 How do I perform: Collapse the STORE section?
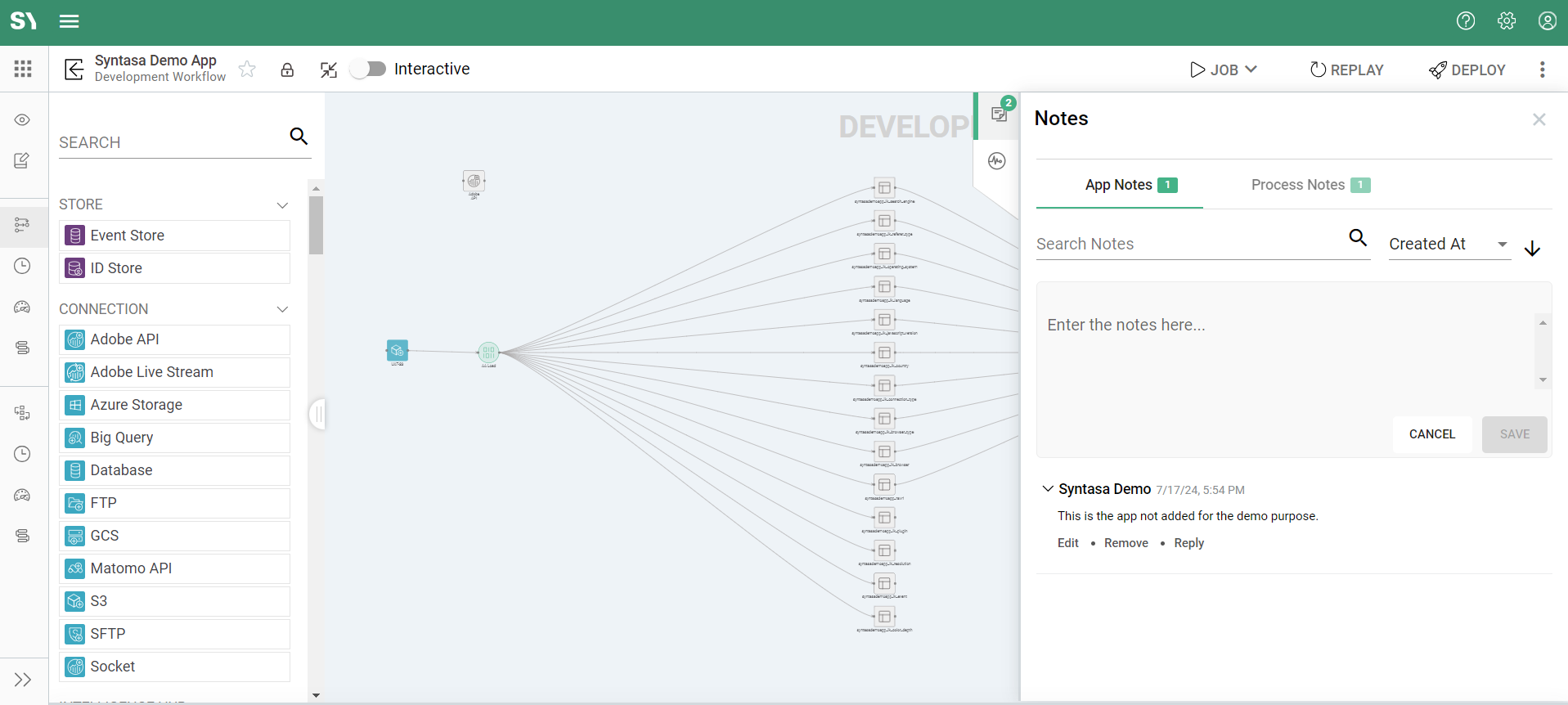tap(282, 204)
